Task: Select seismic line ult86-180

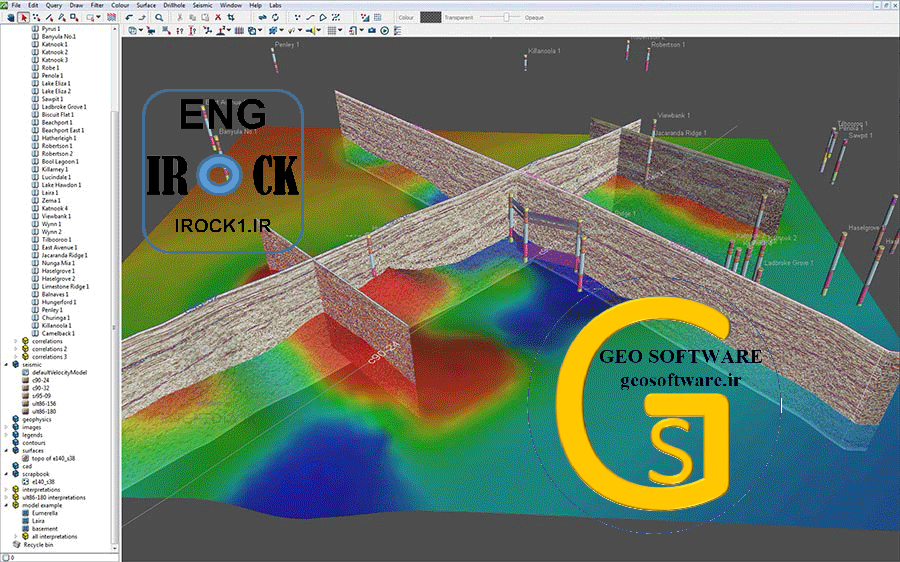Action: pyautogui.click(x=44, y=412)
